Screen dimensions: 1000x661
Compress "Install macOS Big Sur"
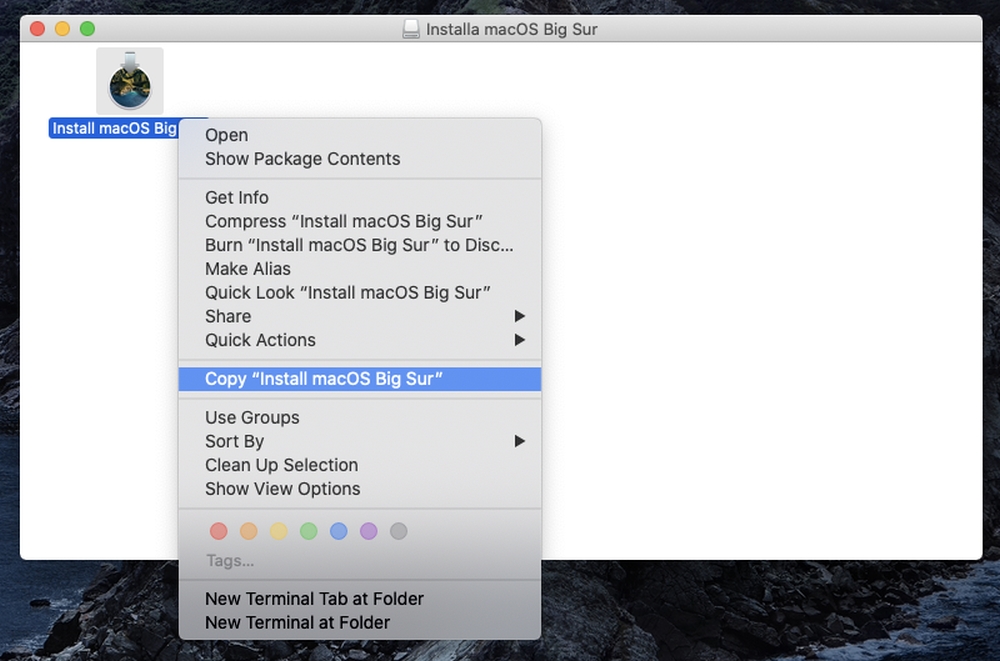click(x=360, y=221)
